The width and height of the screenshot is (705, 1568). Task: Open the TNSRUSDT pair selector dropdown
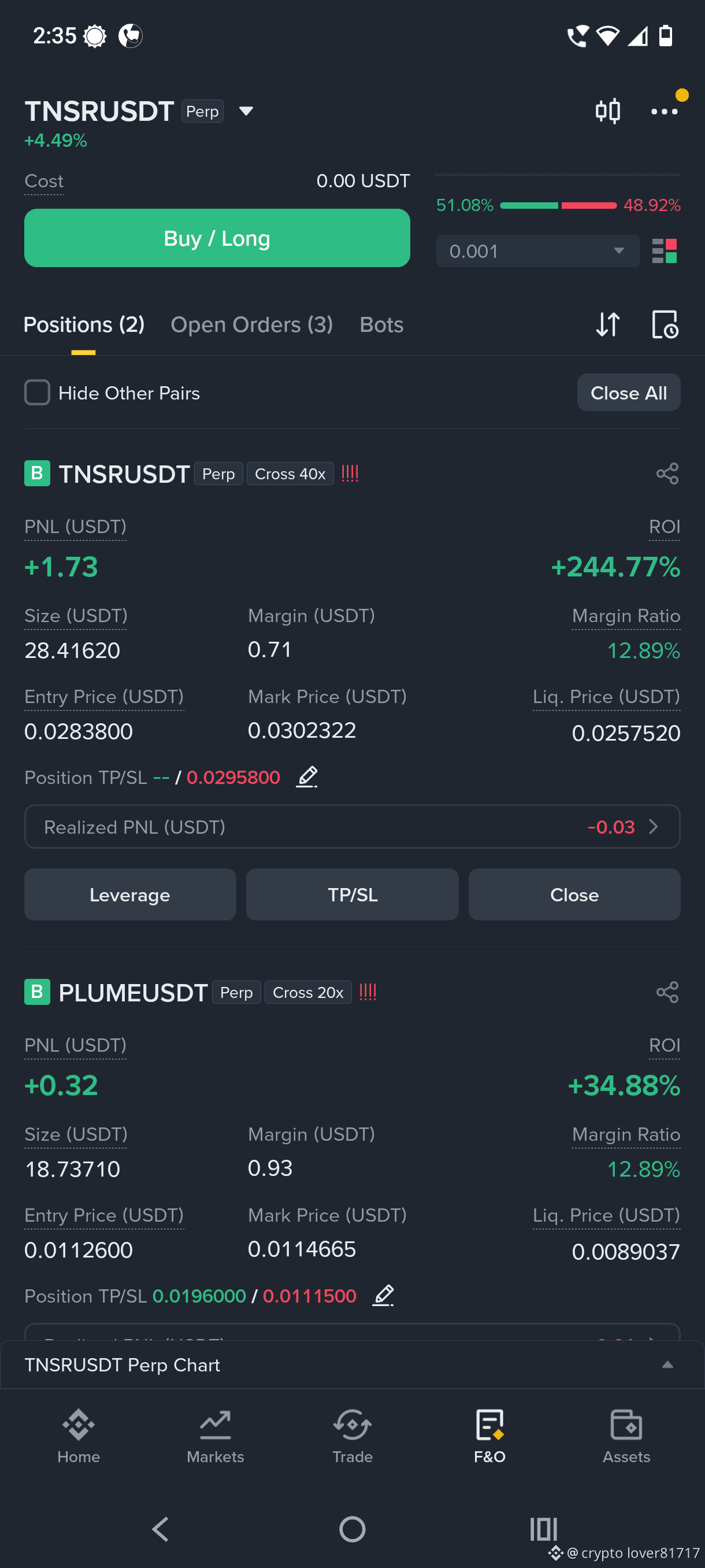(x=246, y=112)
